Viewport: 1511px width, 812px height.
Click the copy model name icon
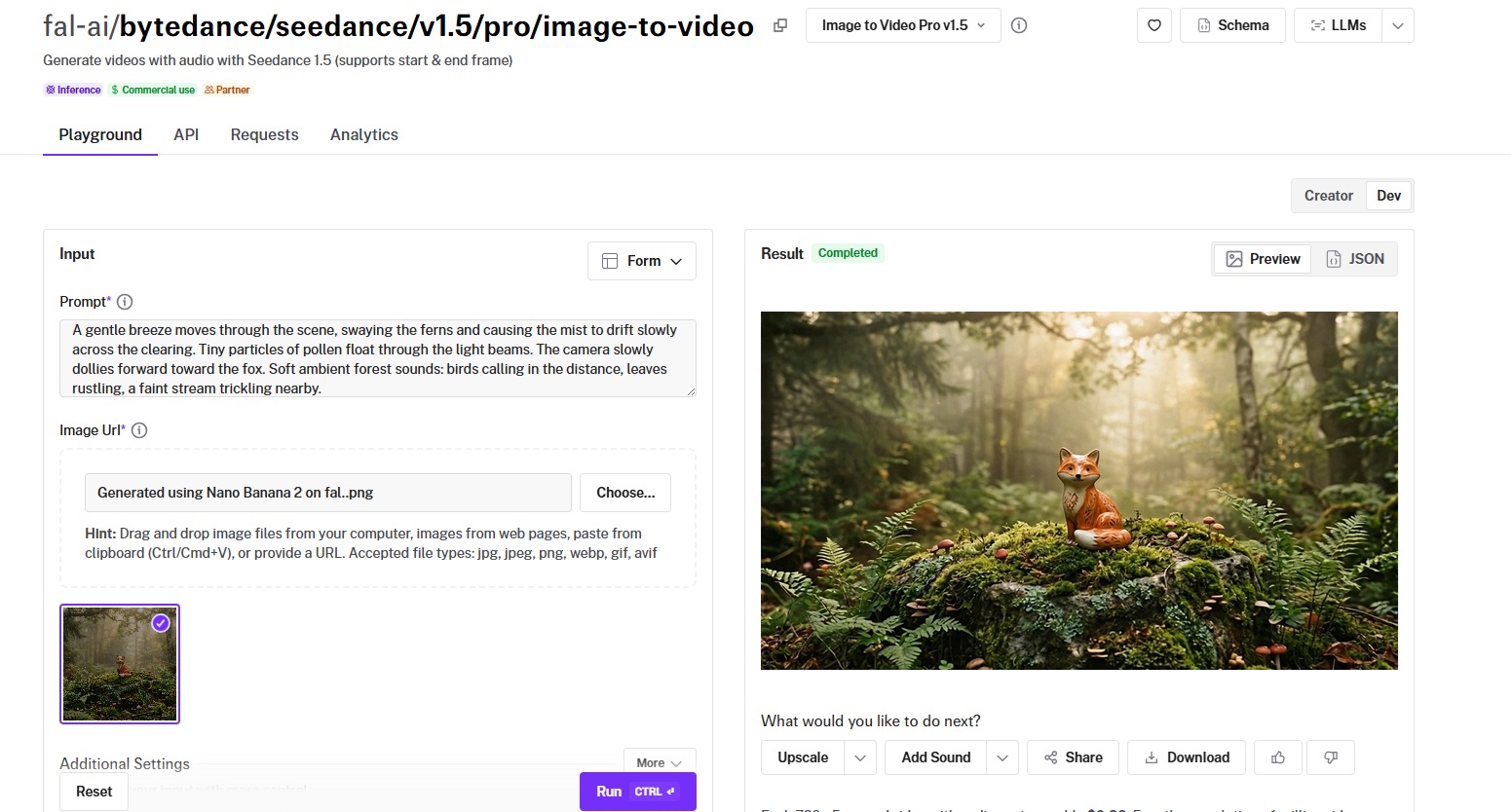click(779, 25)
